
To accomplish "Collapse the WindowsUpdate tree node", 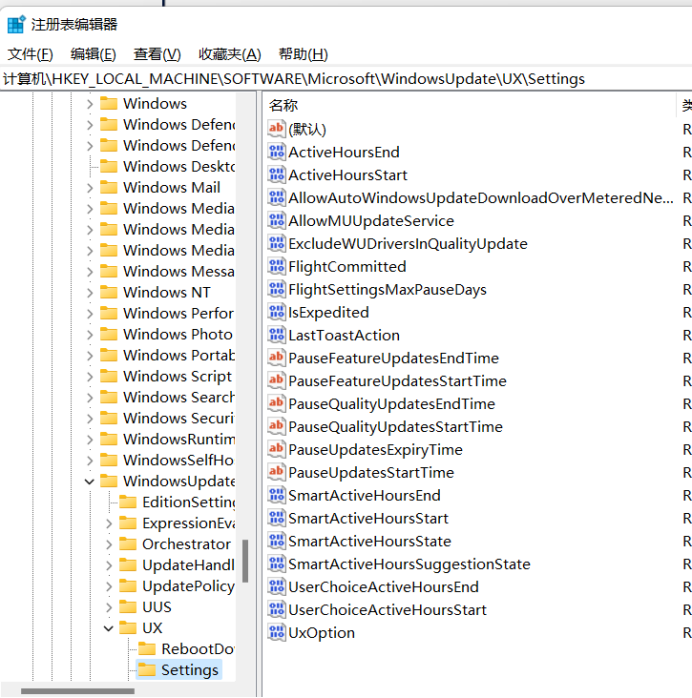I will click(x=89, y=481).
